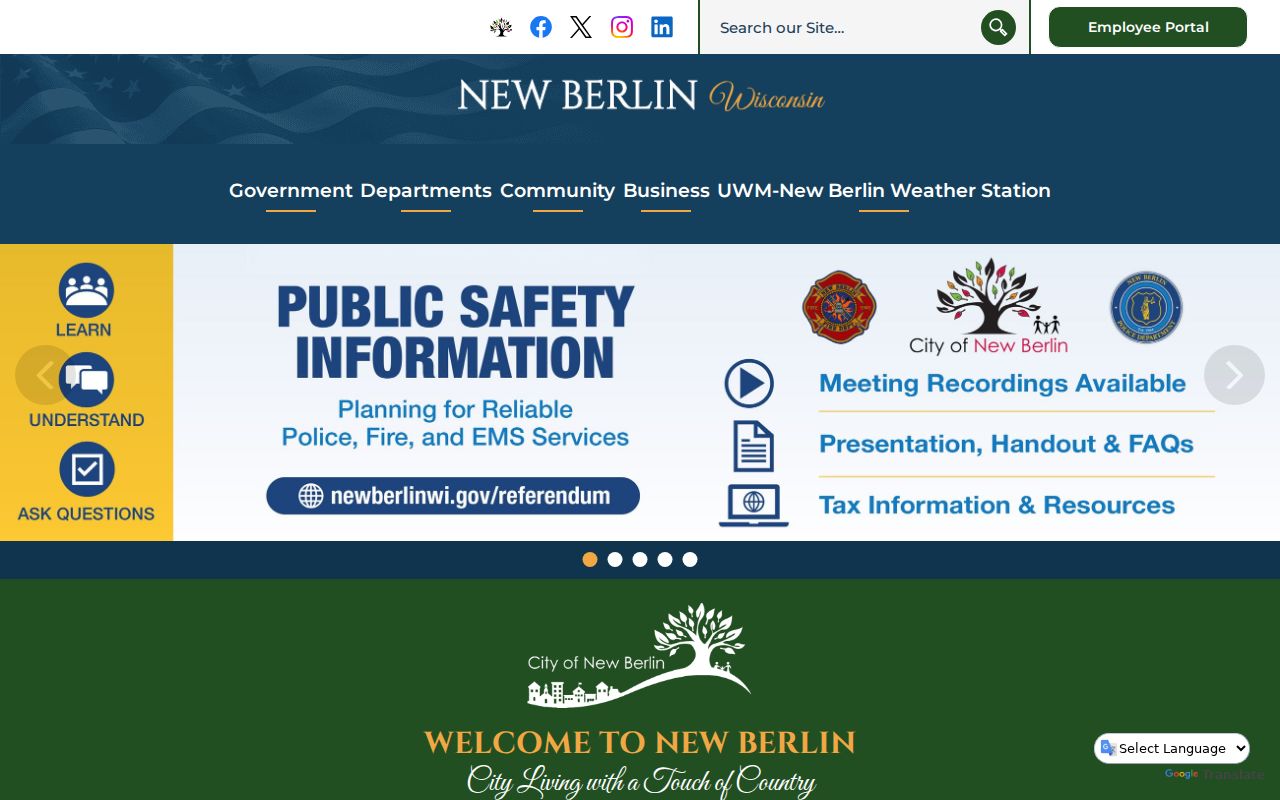Open the Departments menu
The height and width of the screenshot is (800, 1280).
pyautogui.click(x=426, y=190)
